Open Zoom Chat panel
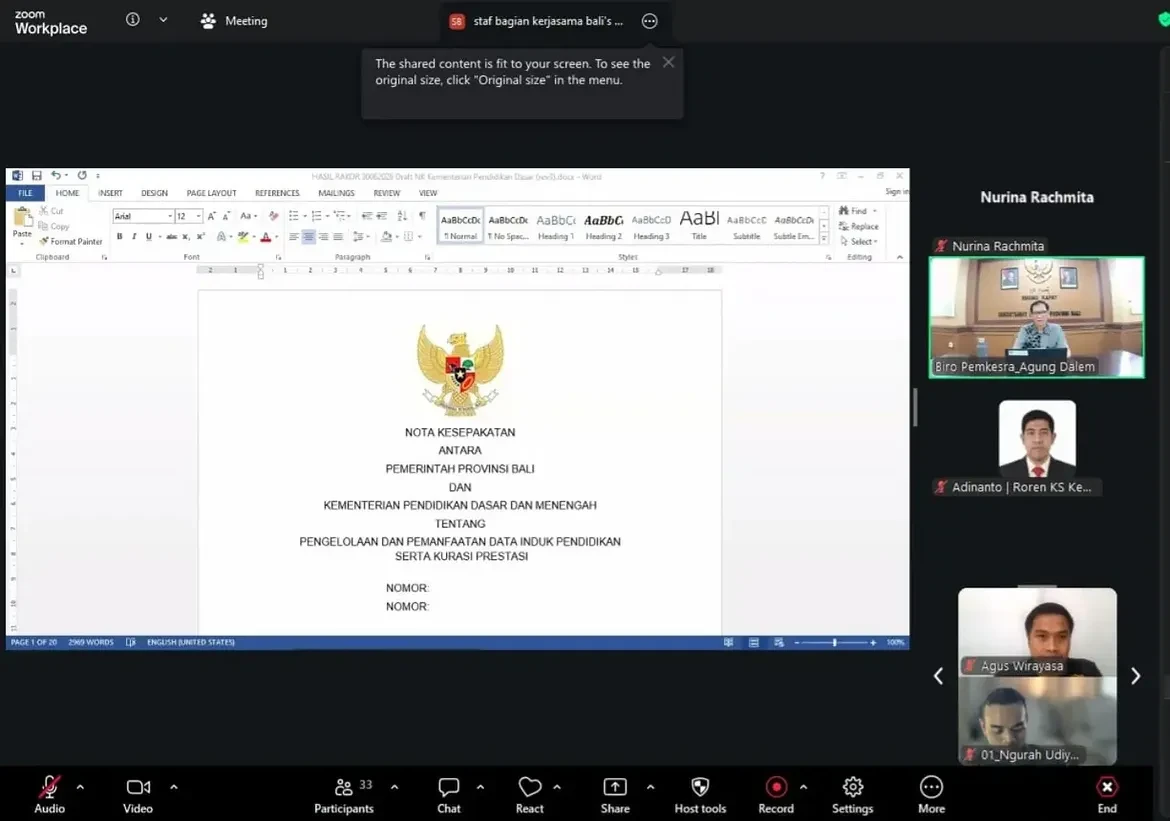The image size is (1170, 821). coord(448,796)
